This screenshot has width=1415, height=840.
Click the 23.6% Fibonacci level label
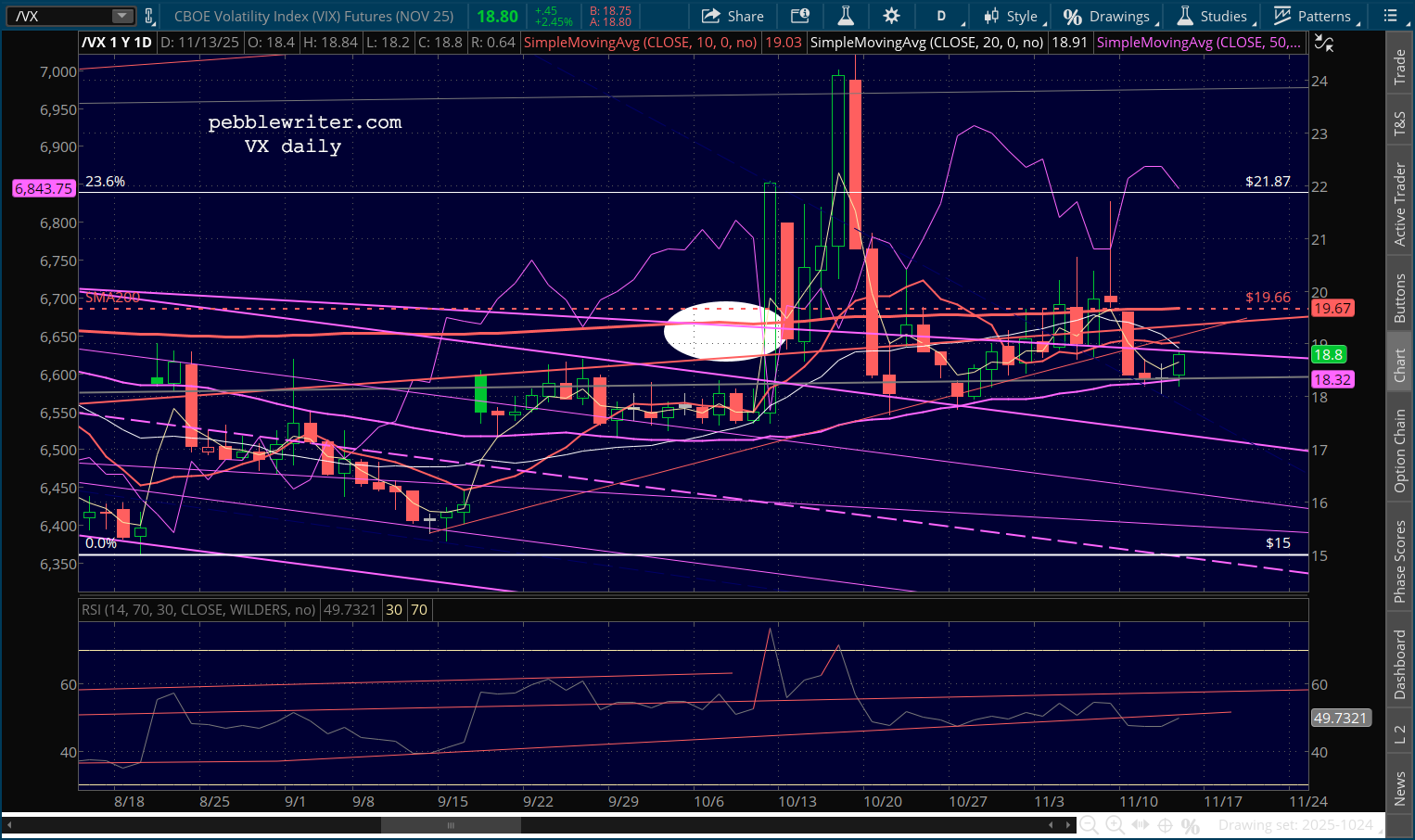point(105,182)
